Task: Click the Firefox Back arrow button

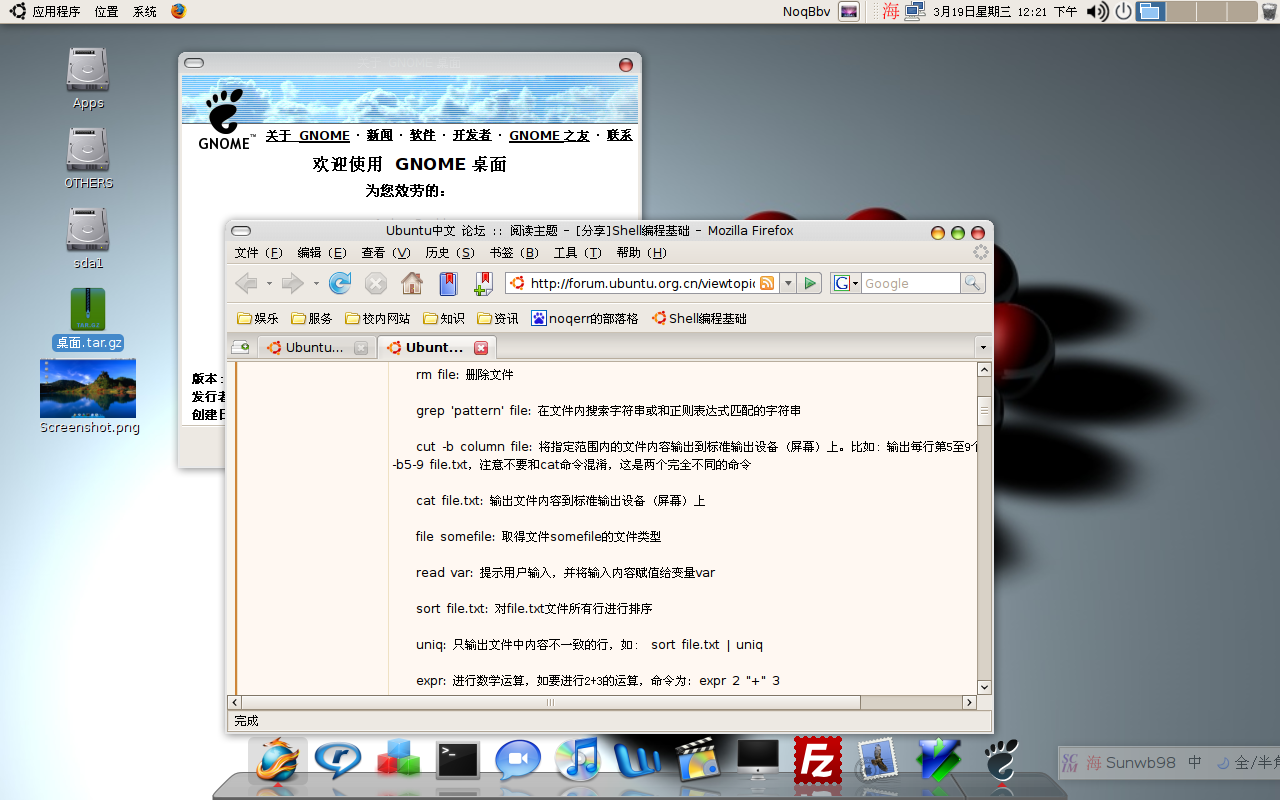Action: click(246, 284)
